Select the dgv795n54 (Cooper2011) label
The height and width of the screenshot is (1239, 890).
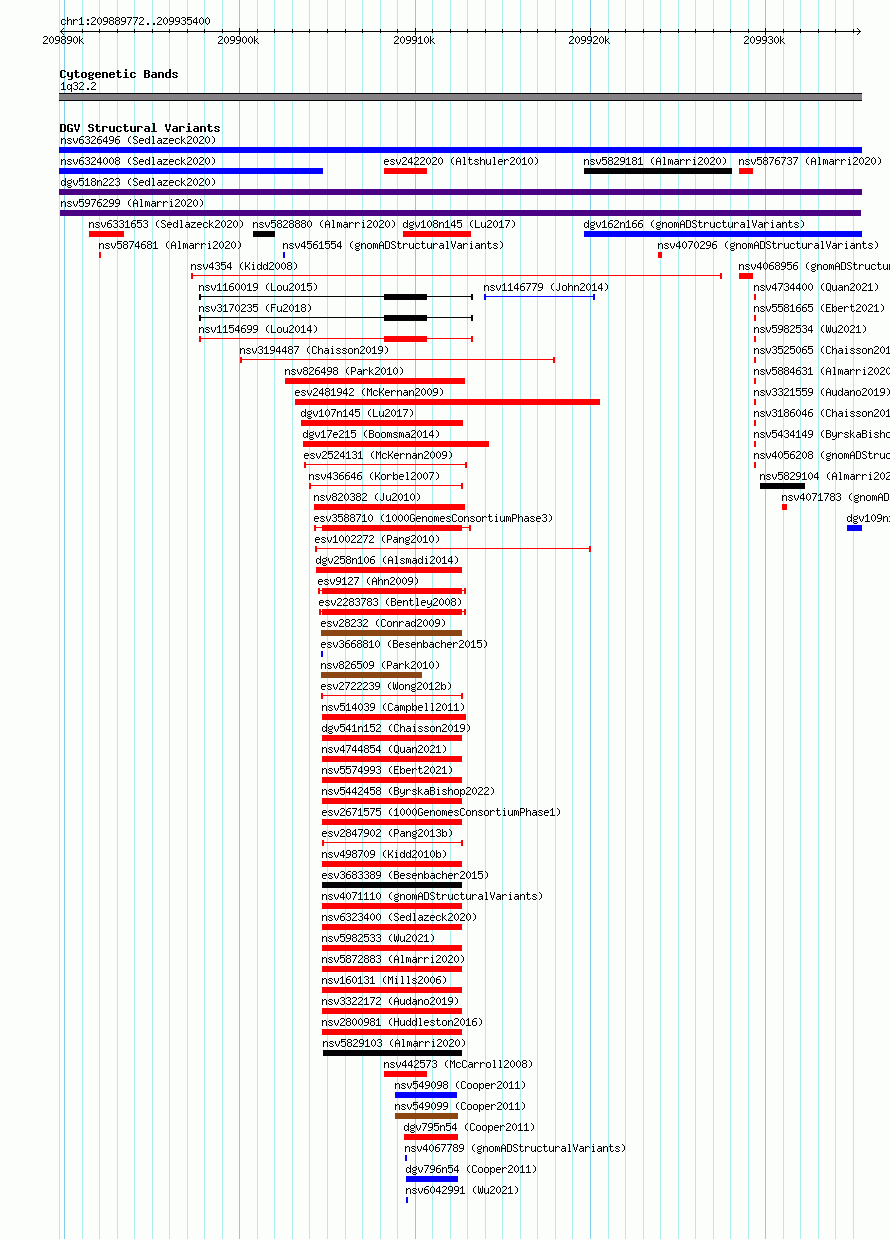[469, 1127]
